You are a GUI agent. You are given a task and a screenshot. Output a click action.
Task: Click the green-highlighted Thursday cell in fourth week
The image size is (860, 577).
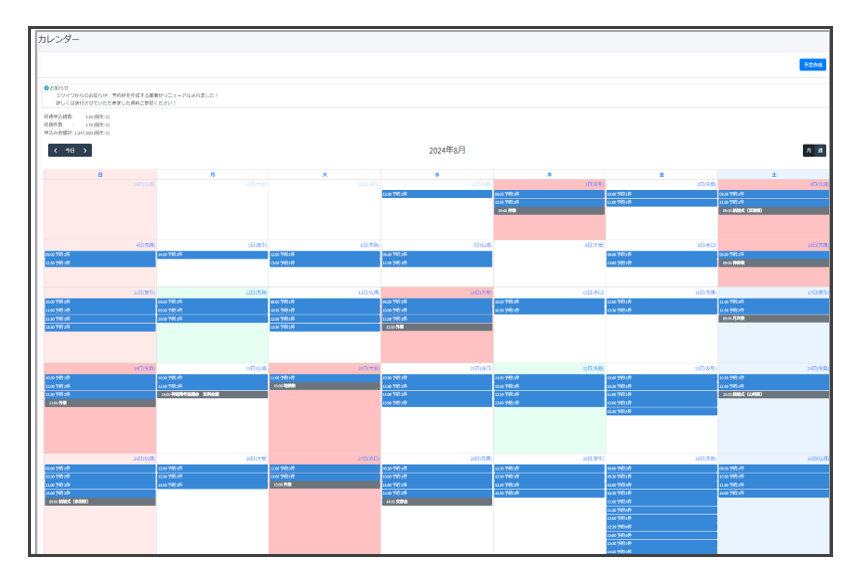pos(548,430)
